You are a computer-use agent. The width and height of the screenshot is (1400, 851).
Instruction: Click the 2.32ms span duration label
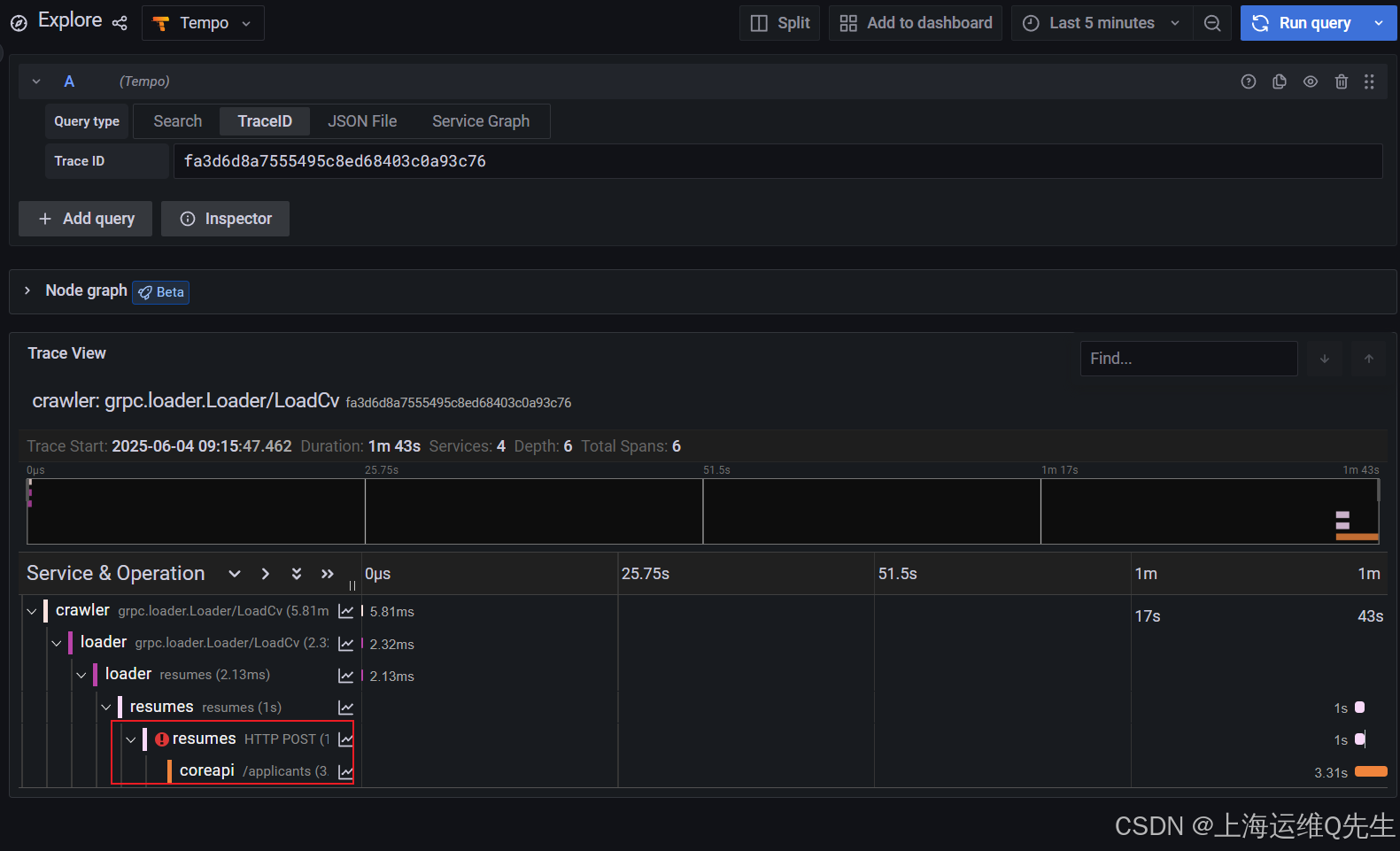tap(392, 644)
